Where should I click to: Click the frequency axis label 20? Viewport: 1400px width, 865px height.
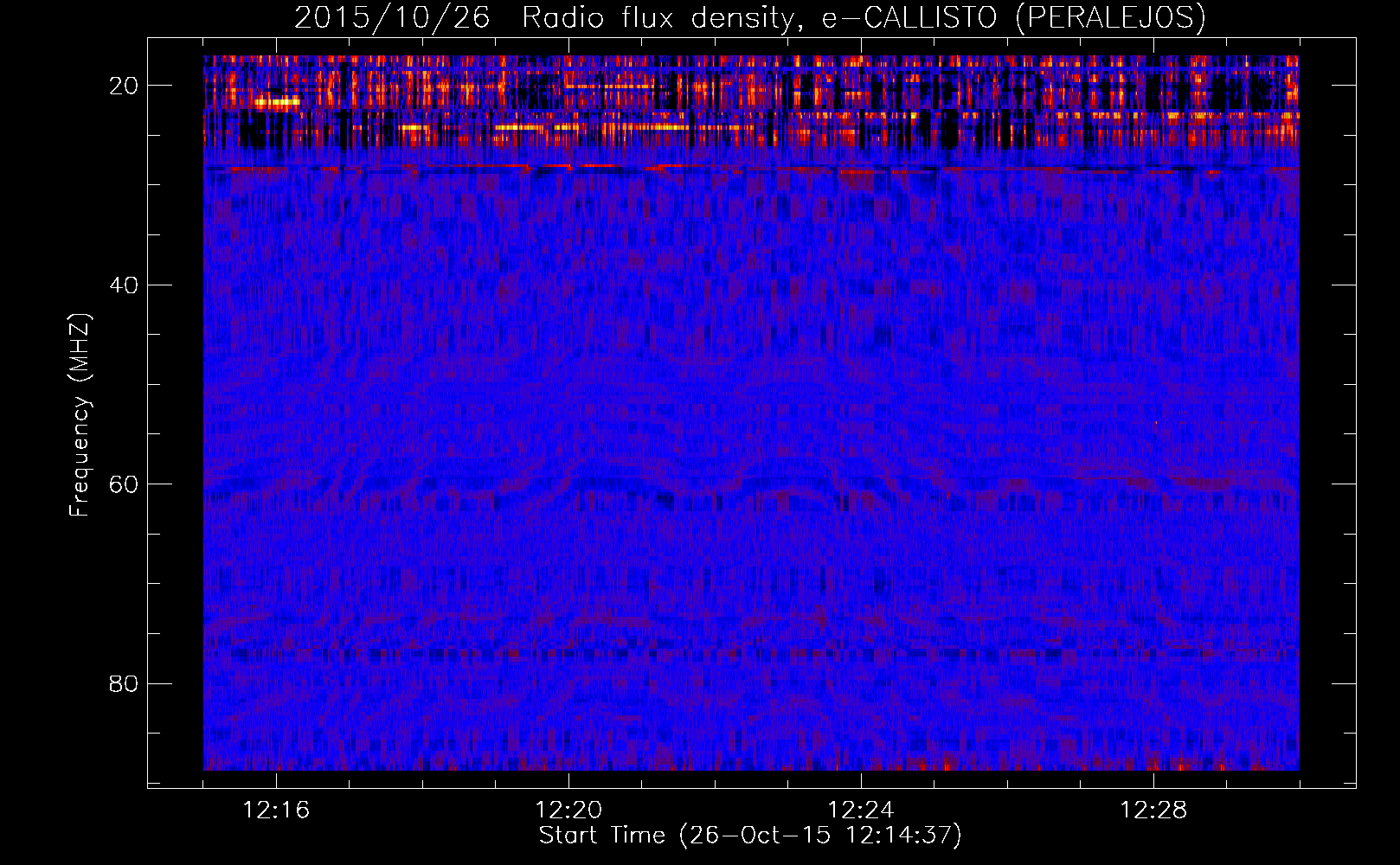coord(124,86)
